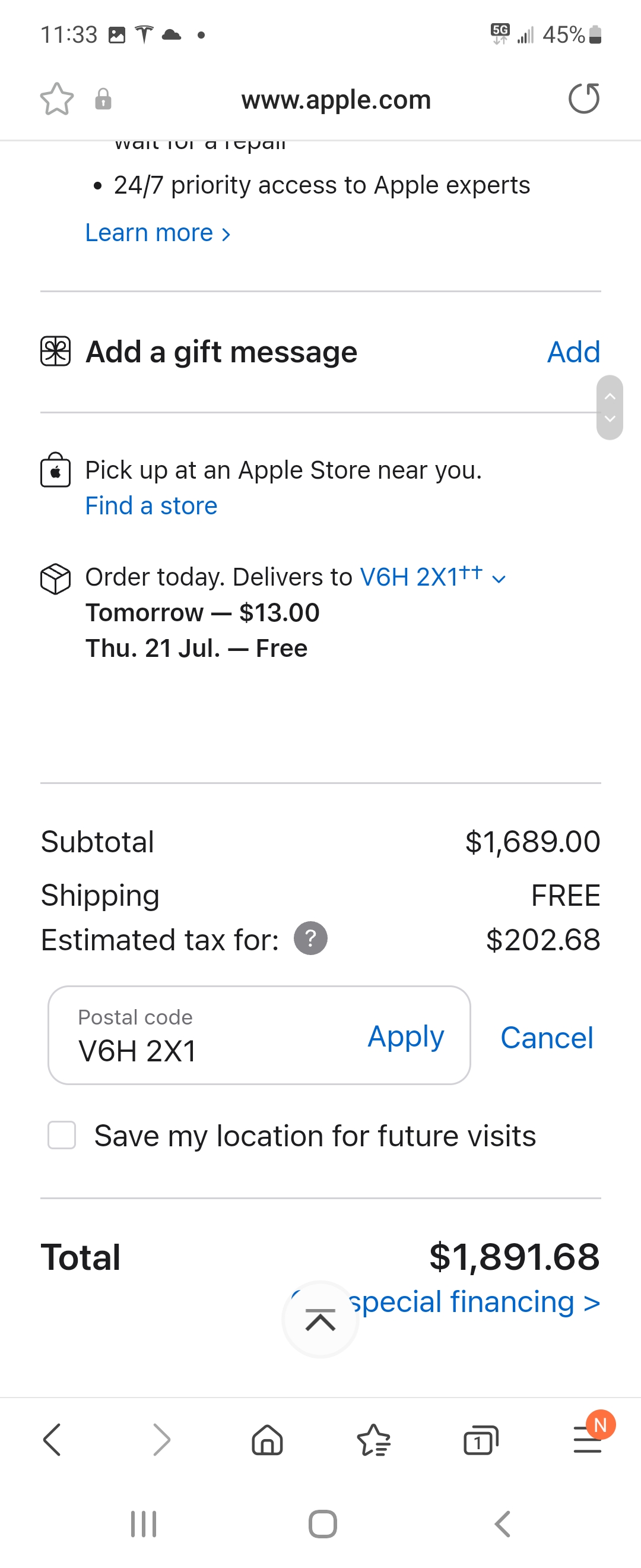Expand the V6H 2X1 delivery postal dropdown

(432, 577)
